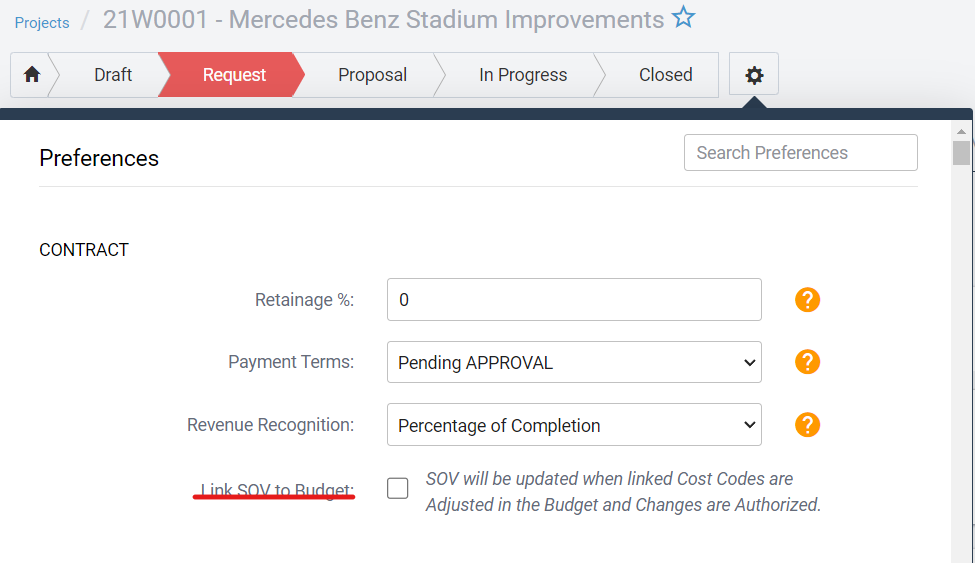Move project to the Proposal stage
This screenshot has width=975, height=563.
tap(372, 75)
